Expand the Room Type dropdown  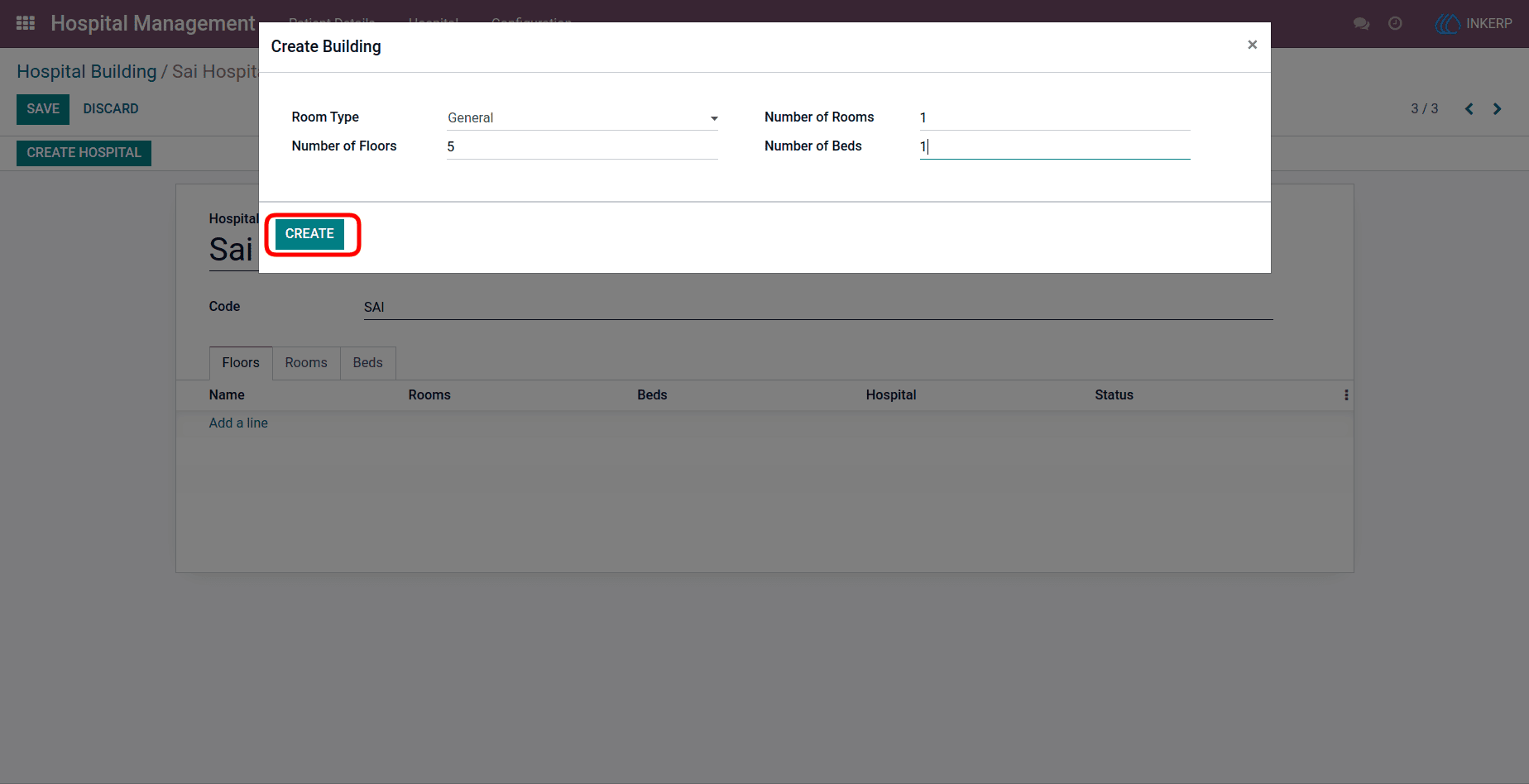pos(582,117)
